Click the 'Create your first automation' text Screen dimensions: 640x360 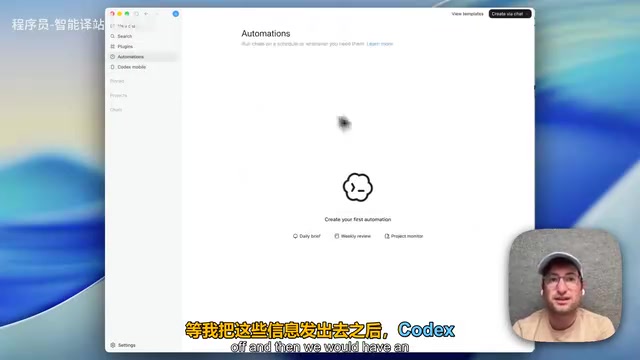click(358, 219)
